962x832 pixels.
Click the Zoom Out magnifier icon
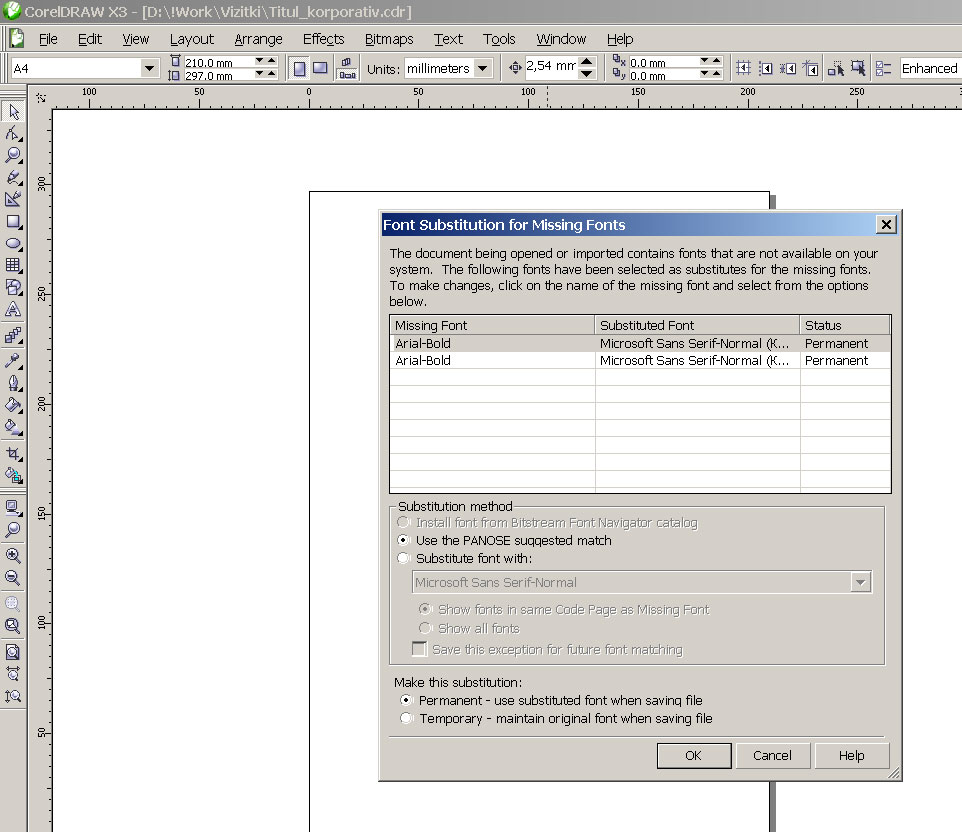[x=13, y=577]
